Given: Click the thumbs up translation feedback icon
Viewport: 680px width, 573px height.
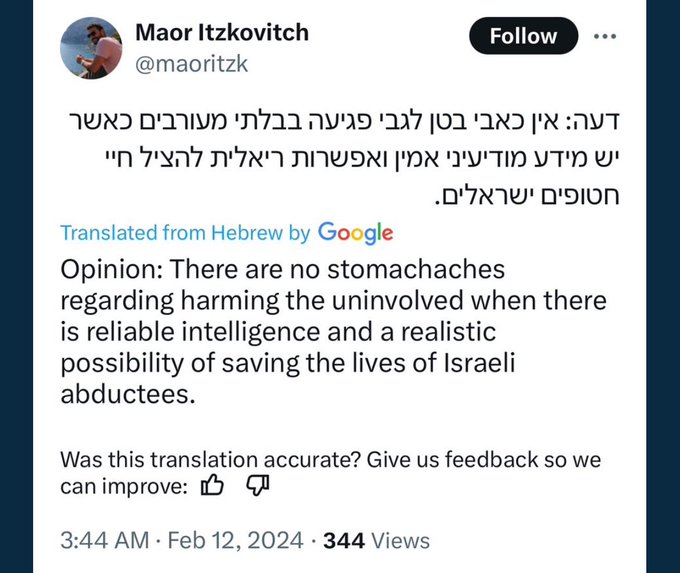Looking at the screenshot, I should (x=213, y=486).
